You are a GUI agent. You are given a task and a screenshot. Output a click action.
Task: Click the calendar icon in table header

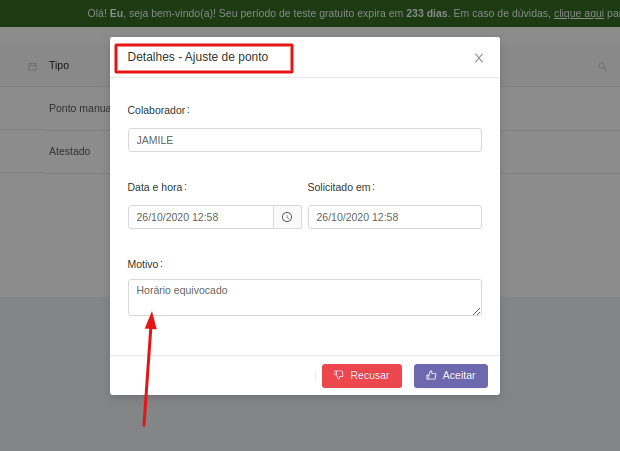tap(32, 66)
